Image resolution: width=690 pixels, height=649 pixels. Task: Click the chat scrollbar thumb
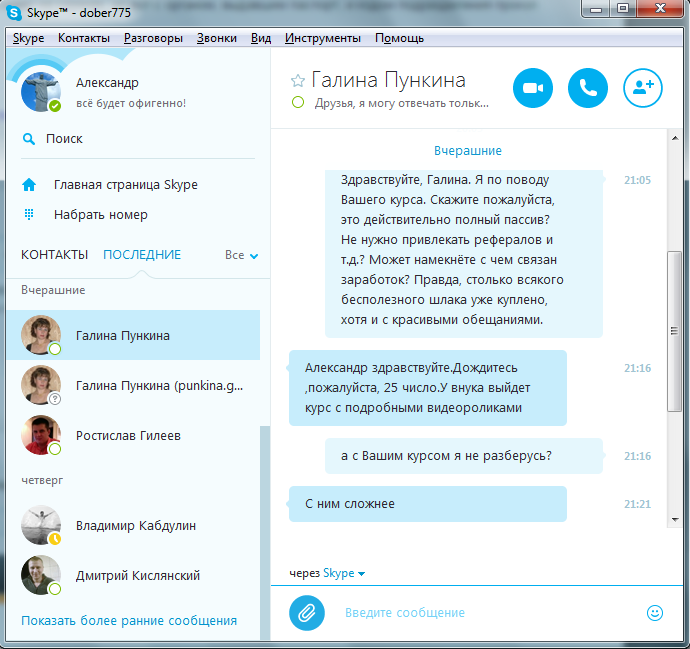coord(674,331)
